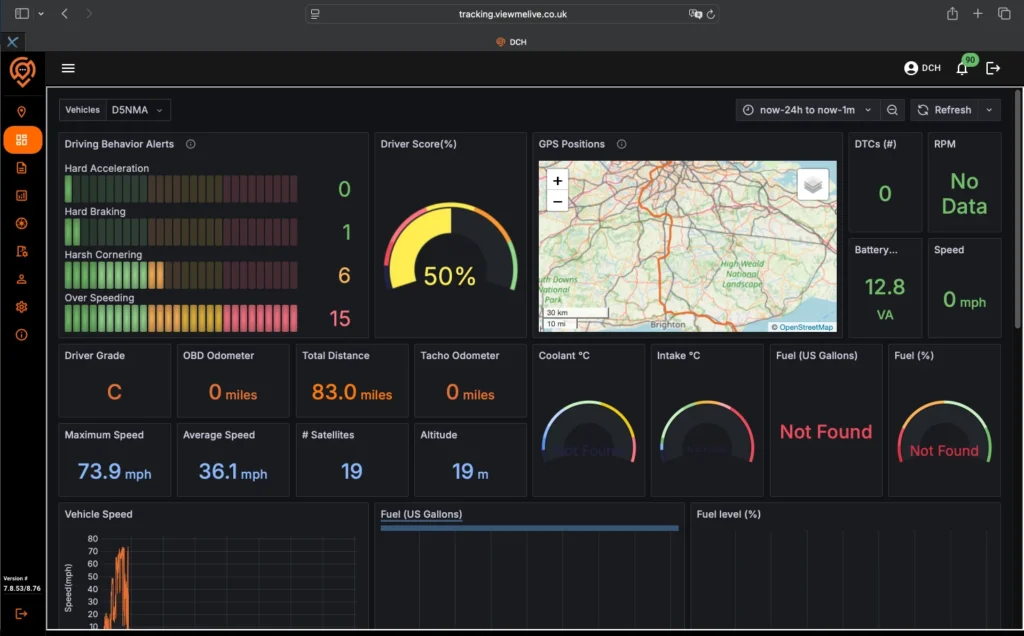The height and width of the screenshot is (636, 1024).
Task: Click info icon beside Driving Behavior Alerts
Action: 191,144
